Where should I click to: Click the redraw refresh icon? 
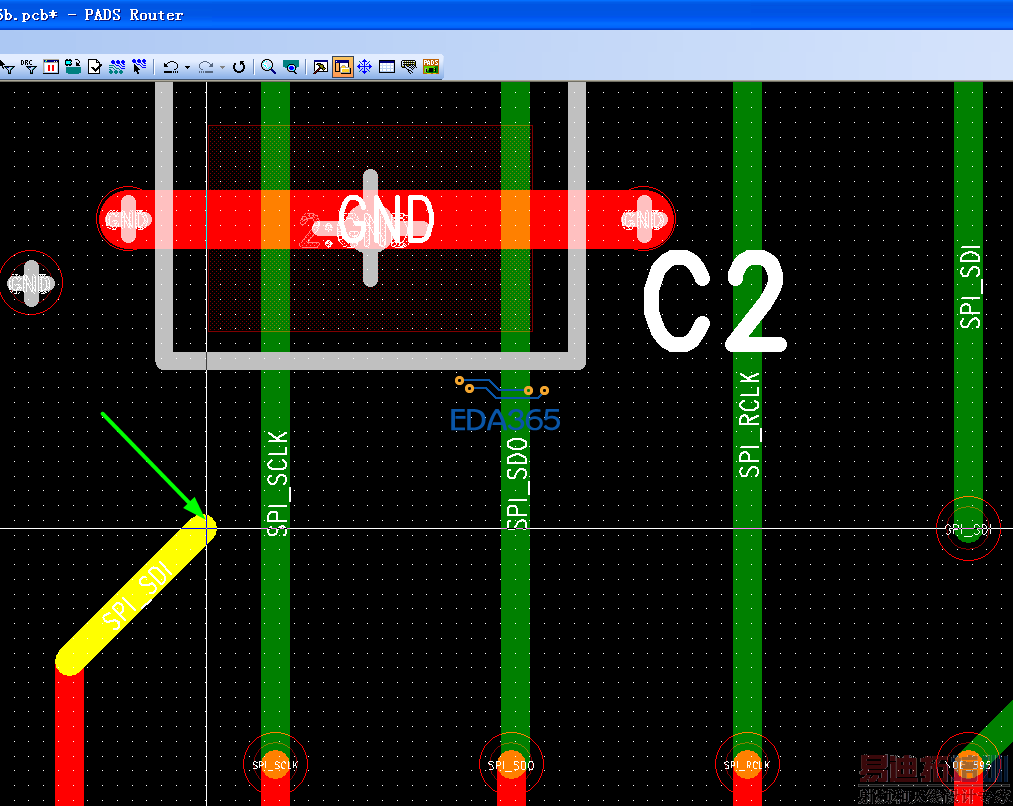pos(239,67)
